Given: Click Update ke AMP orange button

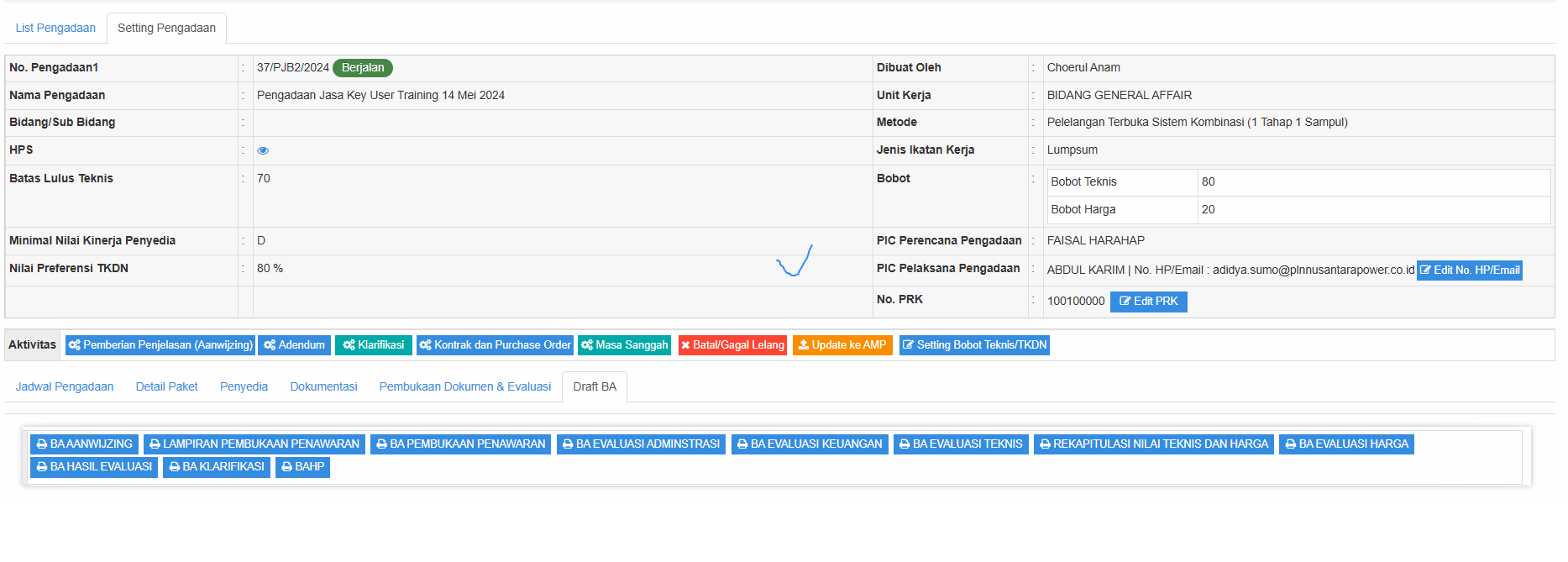Looking at the screenshot, I should [842, 345].
